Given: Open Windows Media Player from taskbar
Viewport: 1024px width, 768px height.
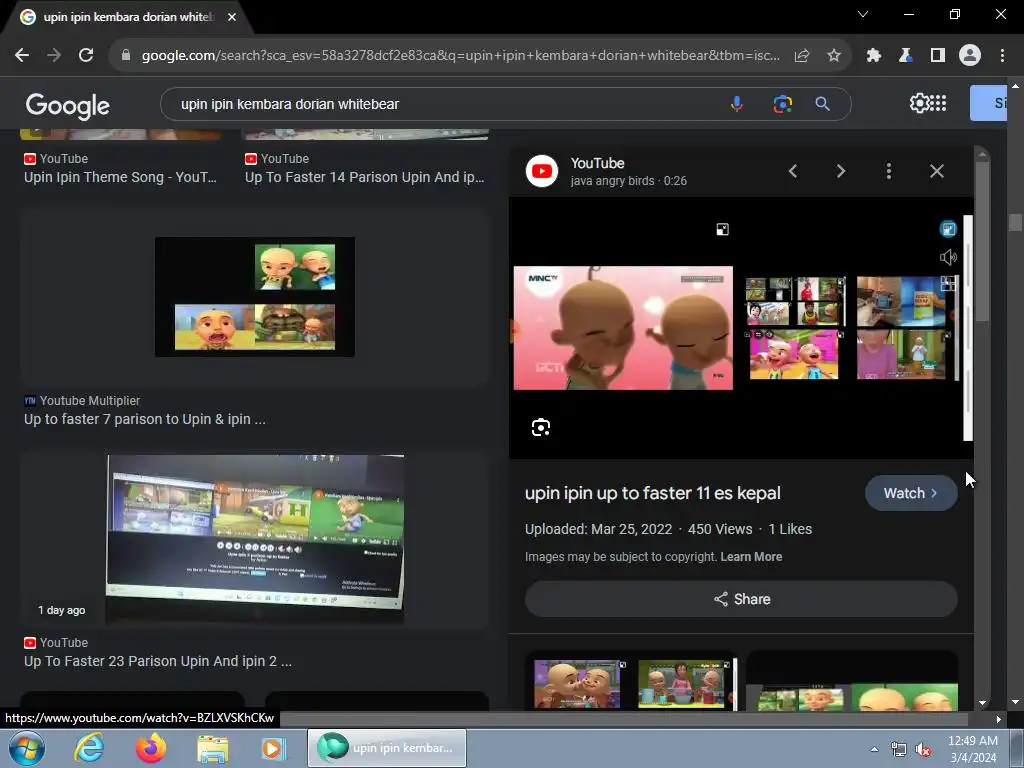Looking at the screenshot, I should point(274,748).
